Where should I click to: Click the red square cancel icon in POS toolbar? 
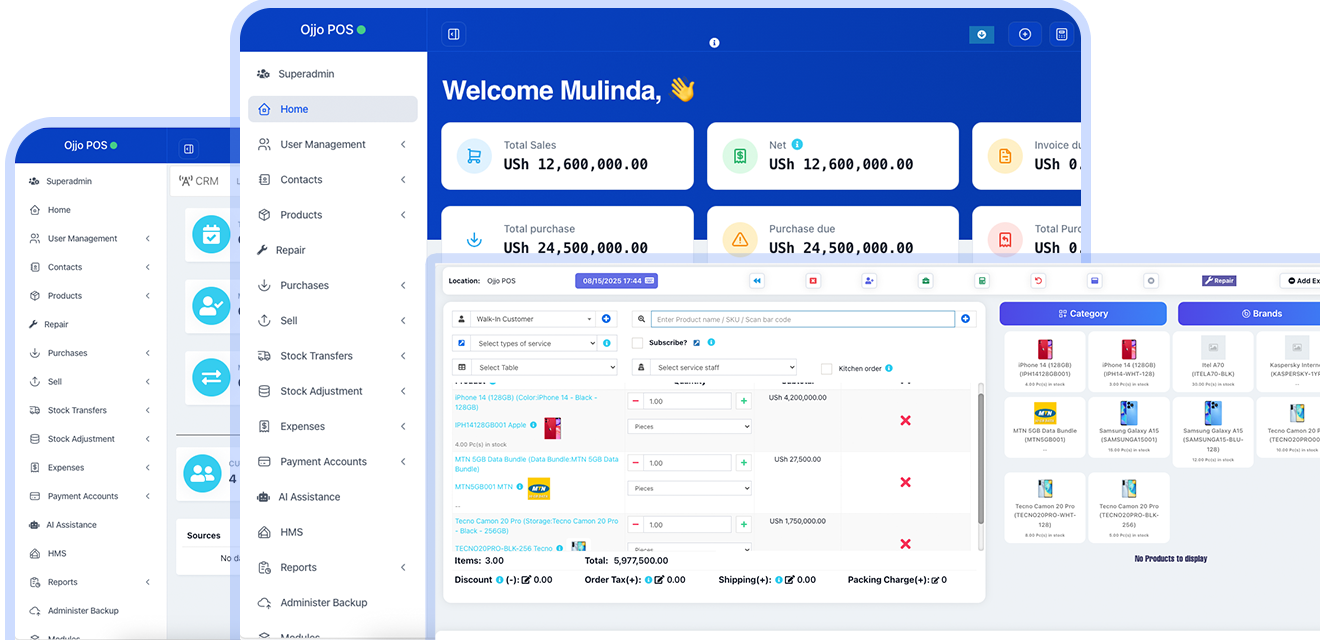point(813,281)
